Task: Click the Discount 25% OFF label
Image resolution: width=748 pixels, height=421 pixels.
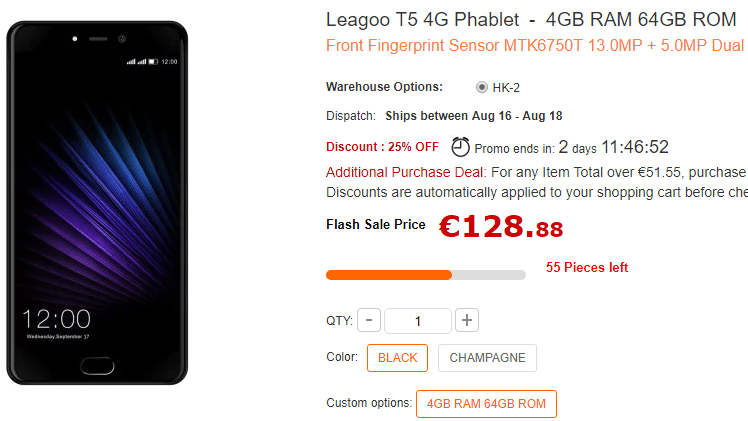Action: click(x=382, y=147)
